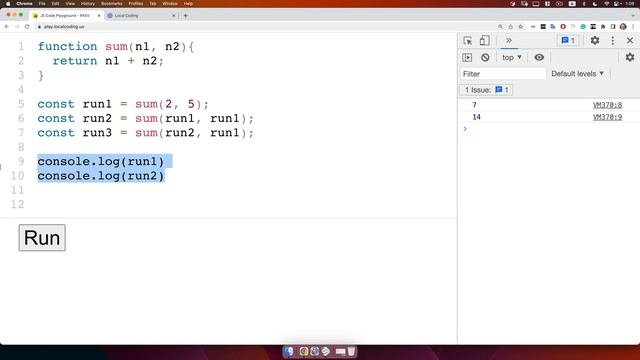Open Finder from the Dock
This screenshot has height=360, width=640.
click(x=289, y=351)
